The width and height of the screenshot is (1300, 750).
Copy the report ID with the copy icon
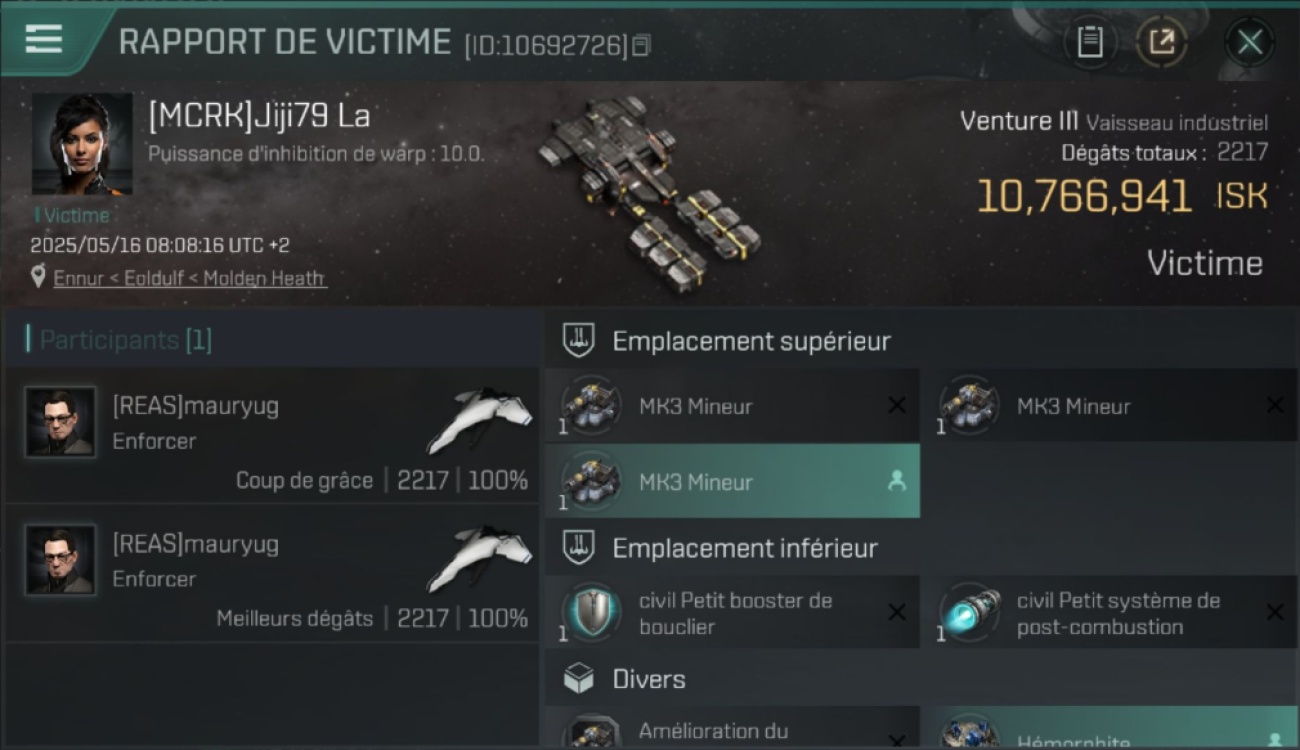pyautogui.click(x=642, y=45)
